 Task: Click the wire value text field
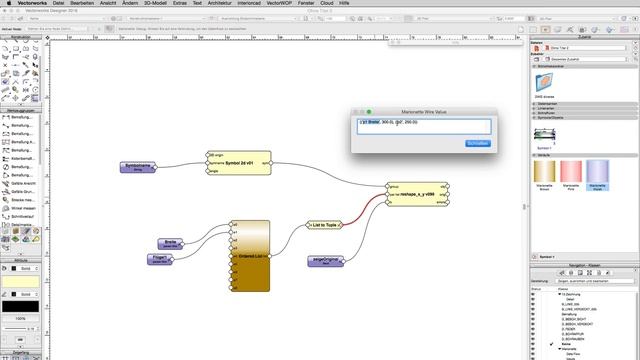(x=424, y=127)
